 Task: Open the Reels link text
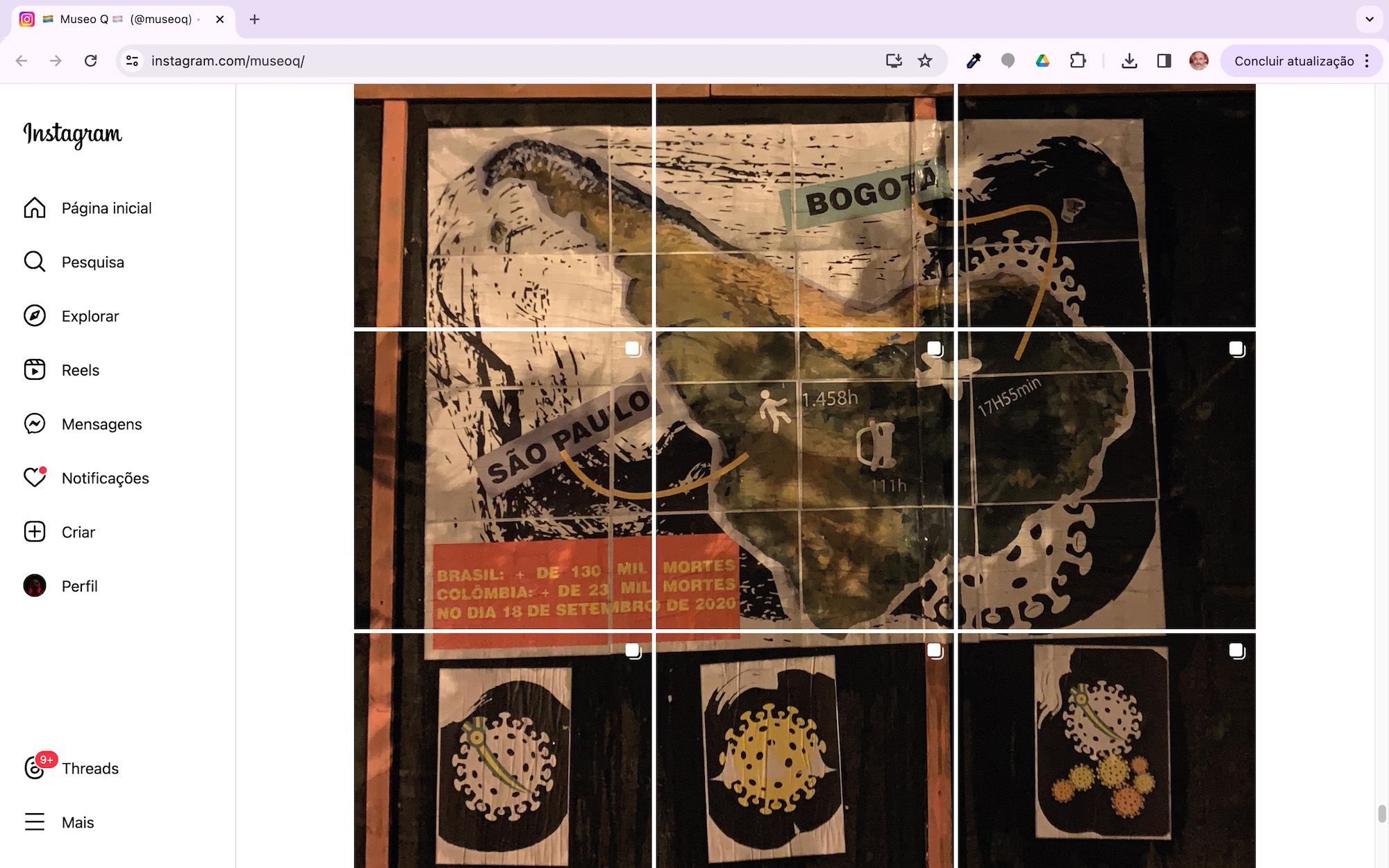81,370
